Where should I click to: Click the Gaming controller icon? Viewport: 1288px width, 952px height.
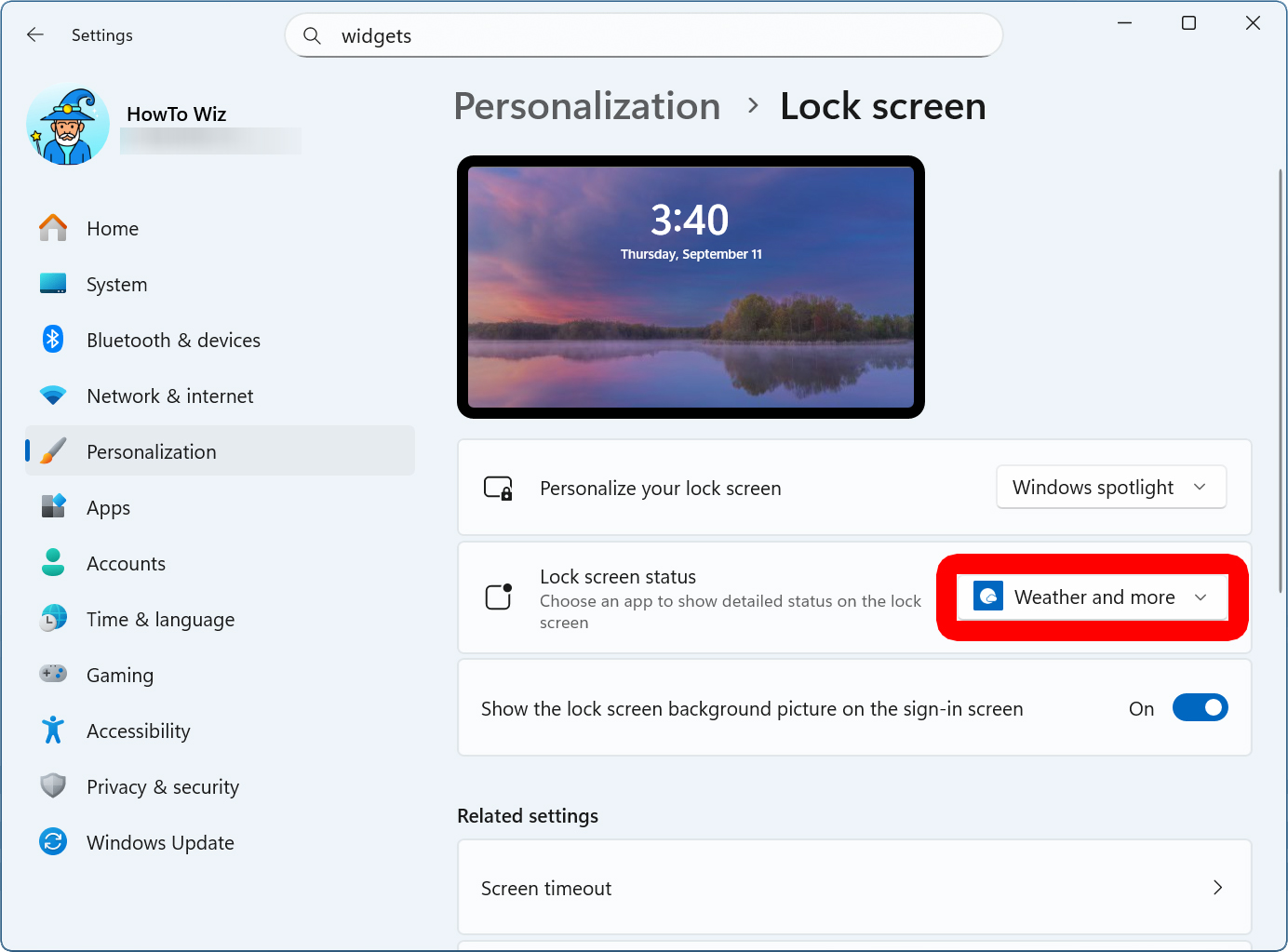point(53,674)
